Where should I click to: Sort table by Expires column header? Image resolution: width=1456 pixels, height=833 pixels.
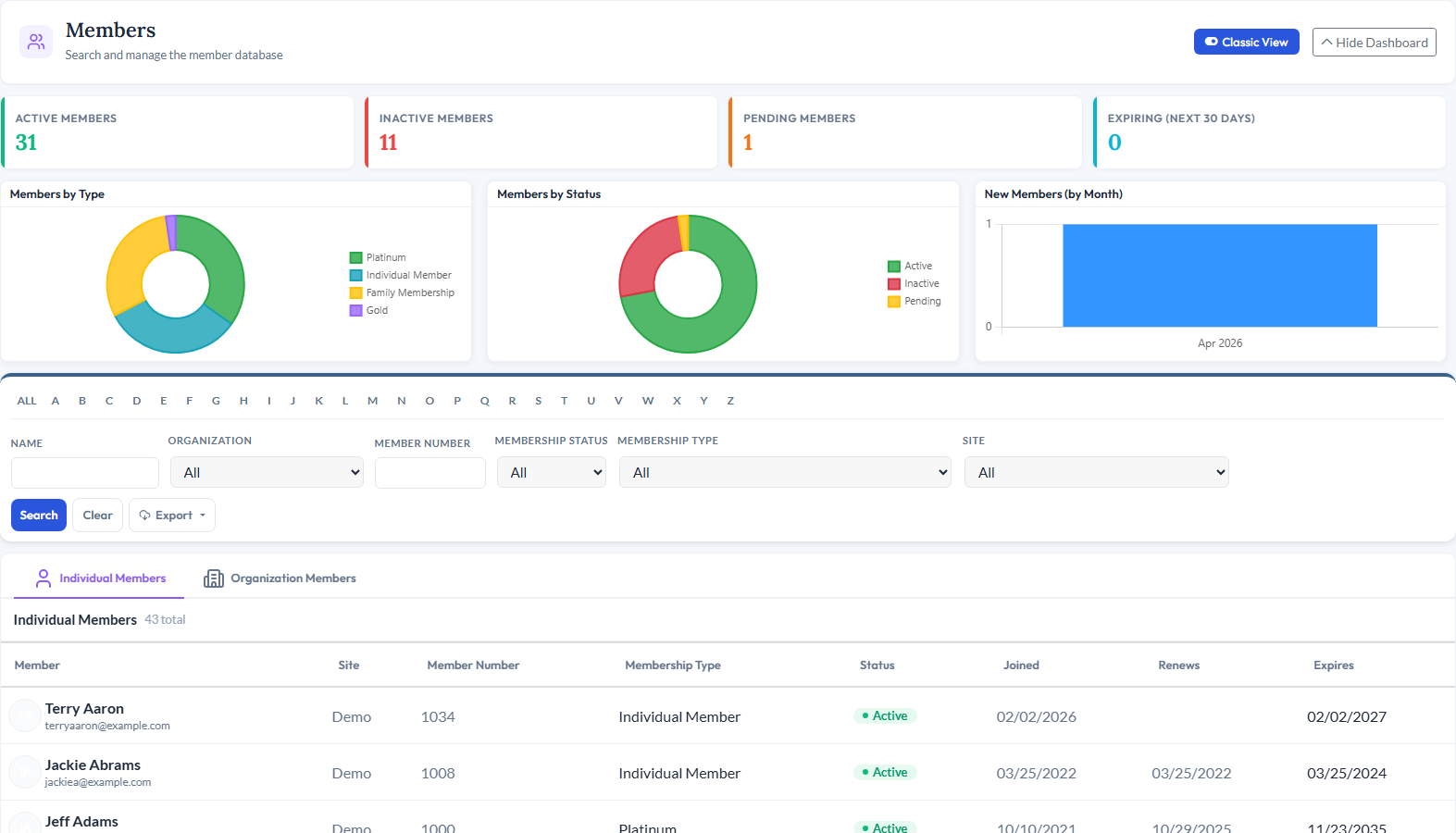click(x=1334, y=665)
